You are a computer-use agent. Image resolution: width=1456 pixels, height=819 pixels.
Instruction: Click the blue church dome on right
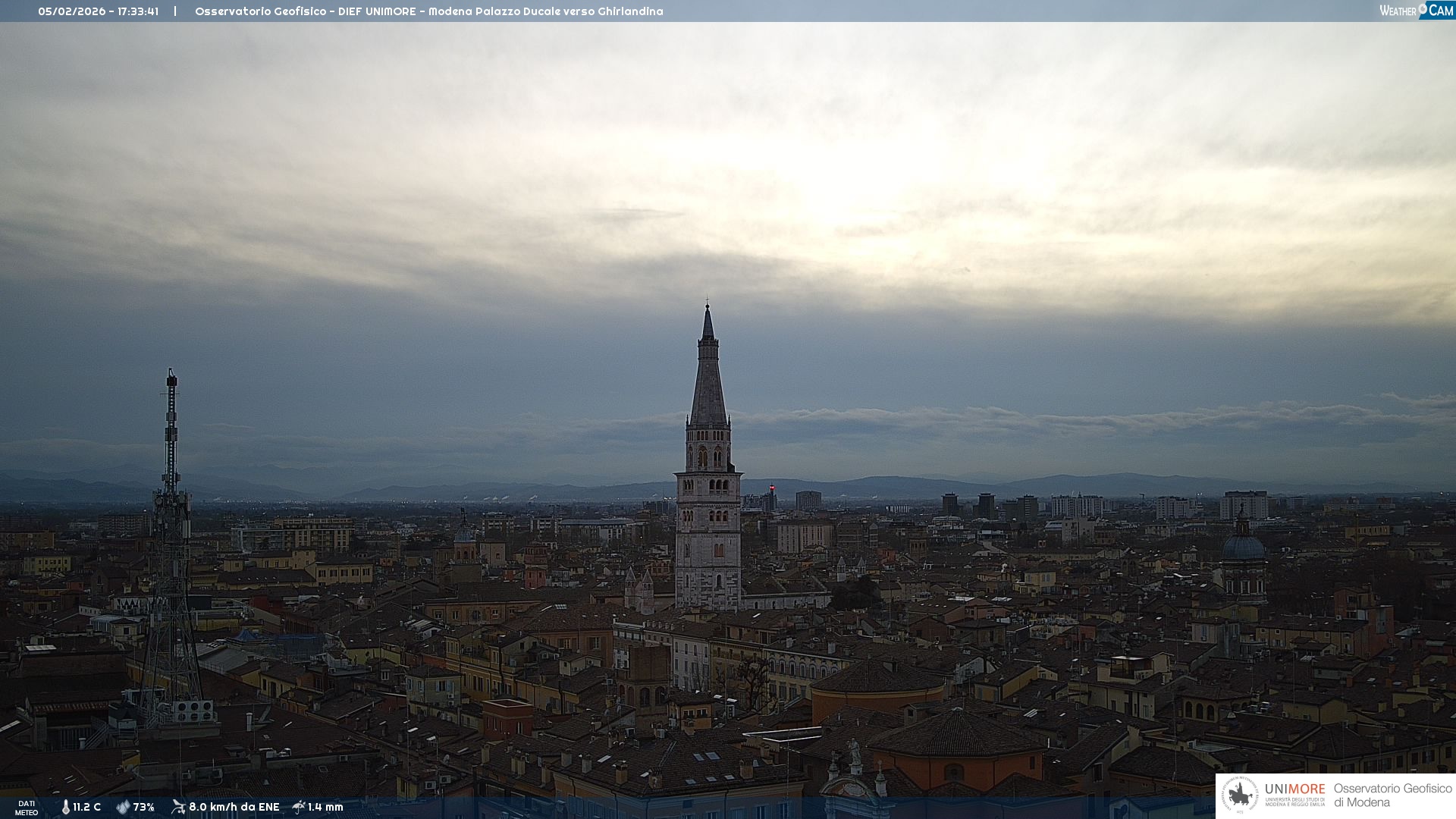[x=1243, y=546]
